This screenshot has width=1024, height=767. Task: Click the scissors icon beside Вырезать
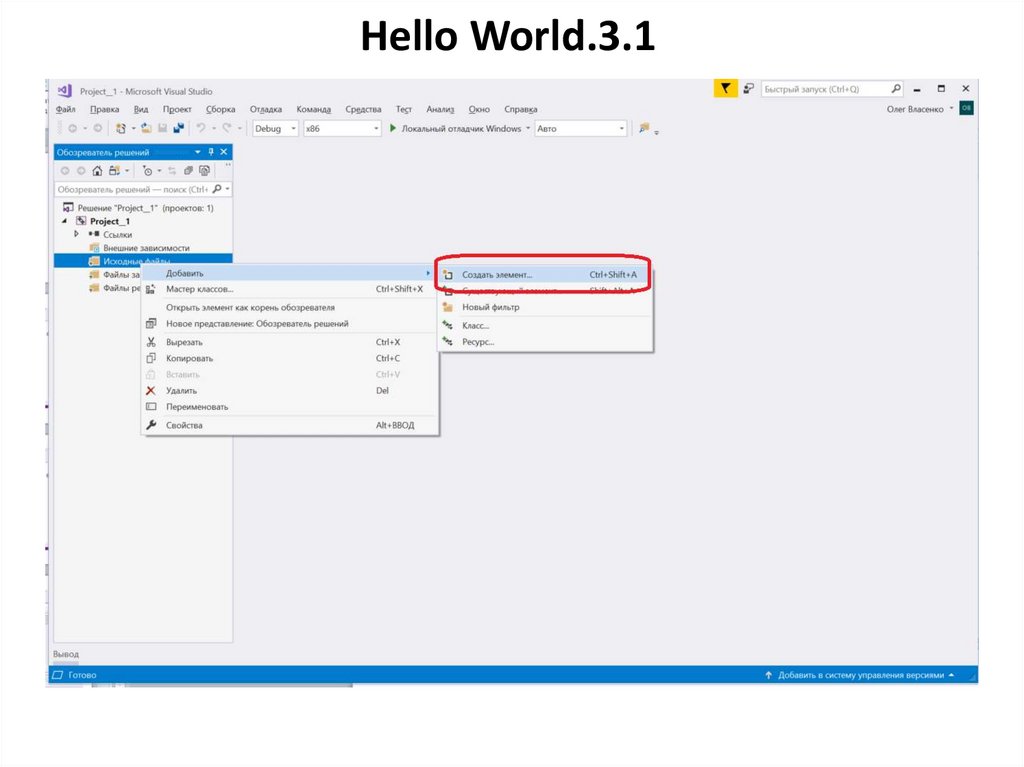(x=151, y=342)
